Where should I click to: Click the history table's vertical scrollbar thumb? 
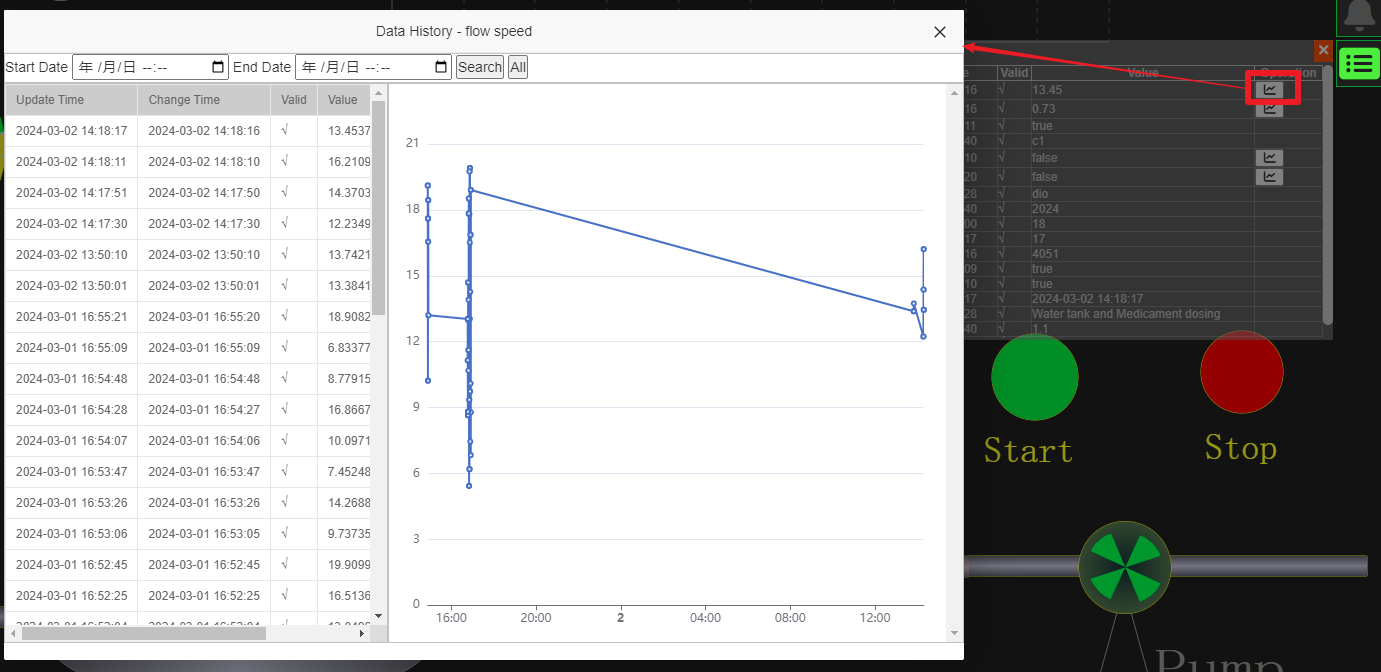[x=378, y=208]
